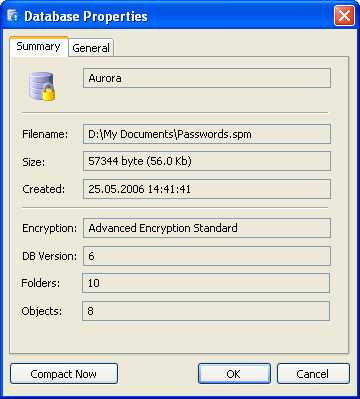
Task: Click the Encryption label text
Action: point(49,228)
